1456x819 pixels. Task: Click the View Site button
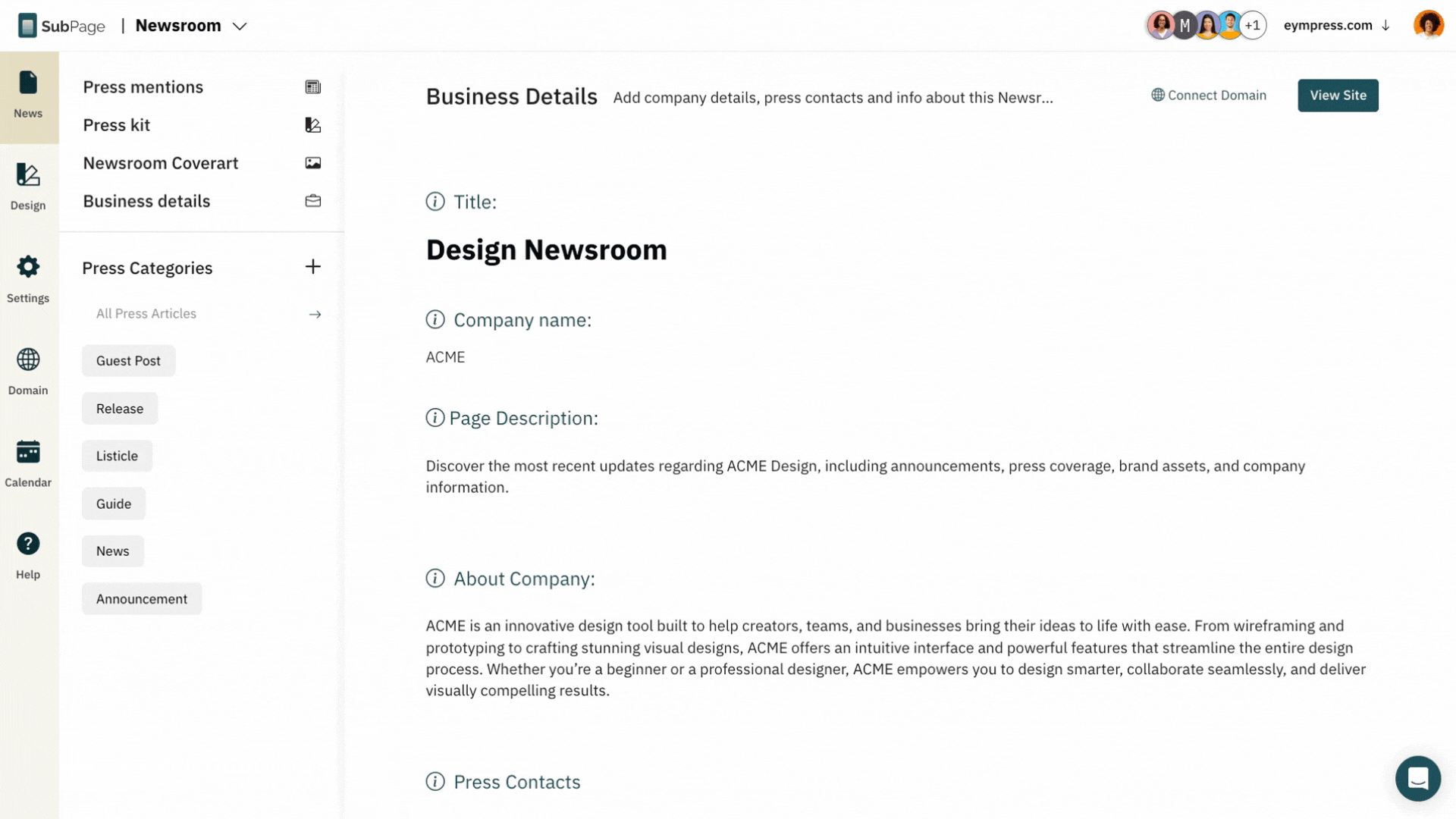pos(1338,96)
